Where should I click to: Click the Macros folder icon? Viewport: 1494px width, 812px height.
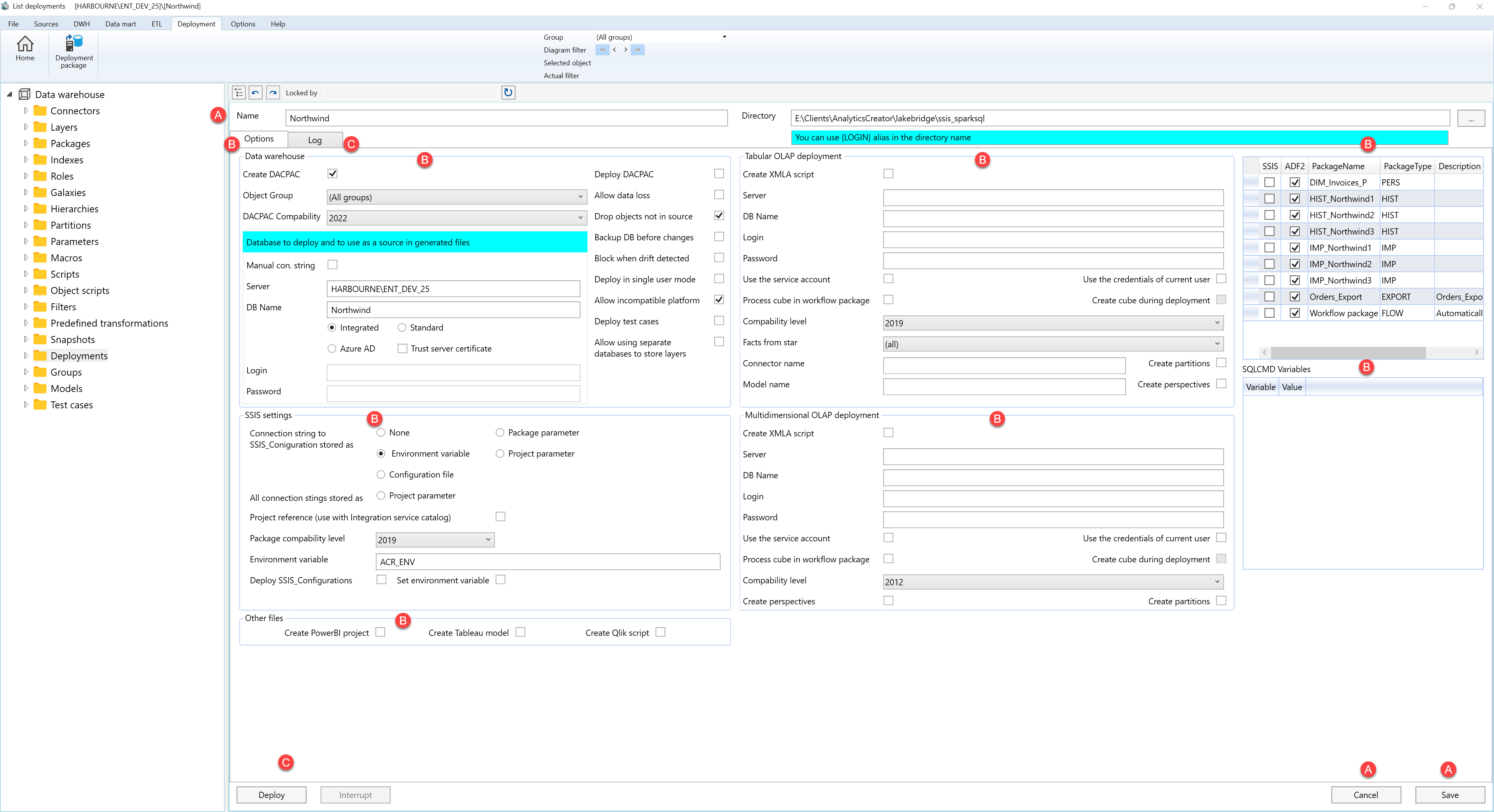(40, 258)
